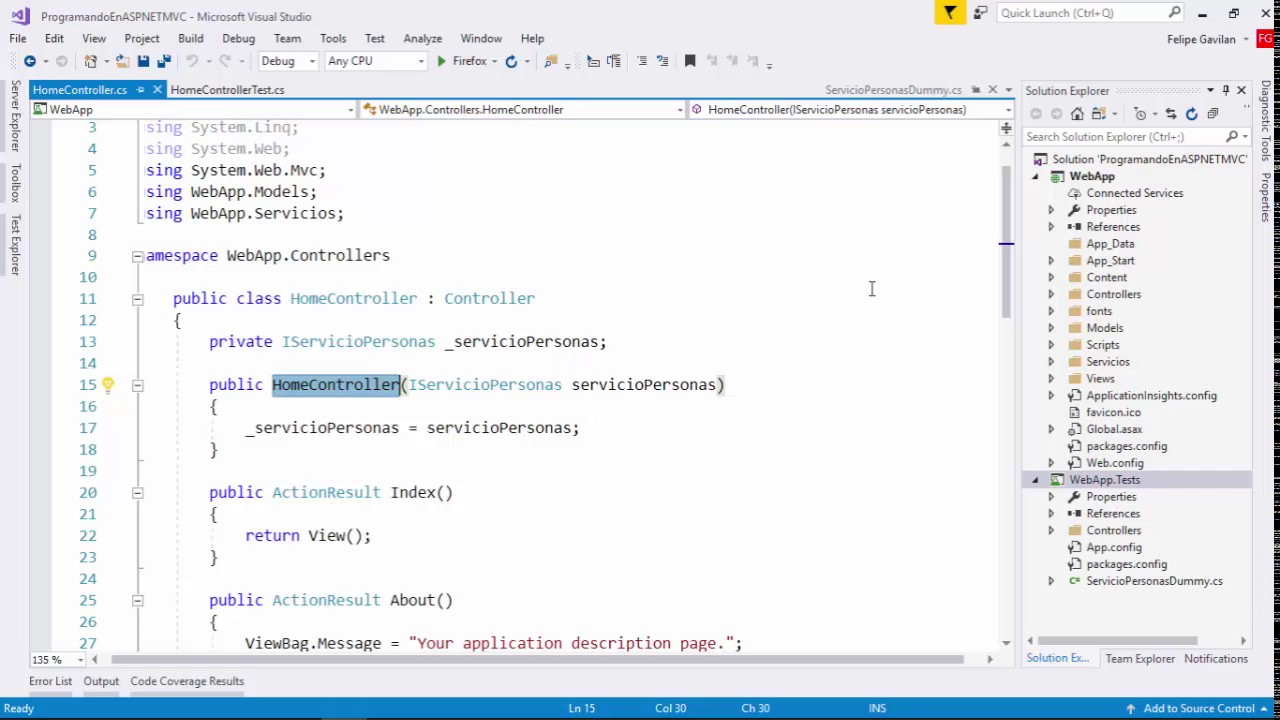Refresh the Solution Explorer tree

coord(1191,113)
